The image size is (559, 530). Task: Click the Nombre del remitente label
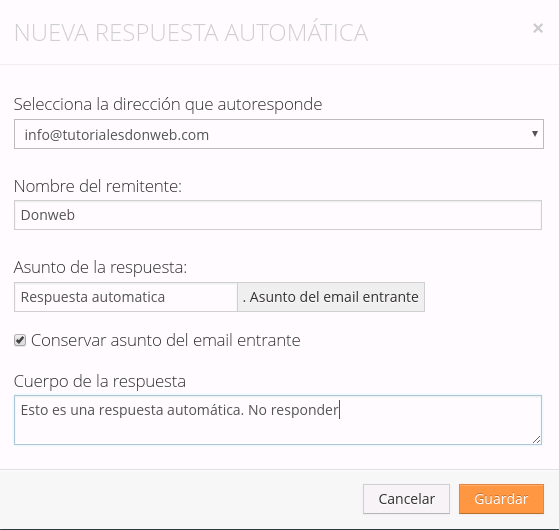coord(98,186)
